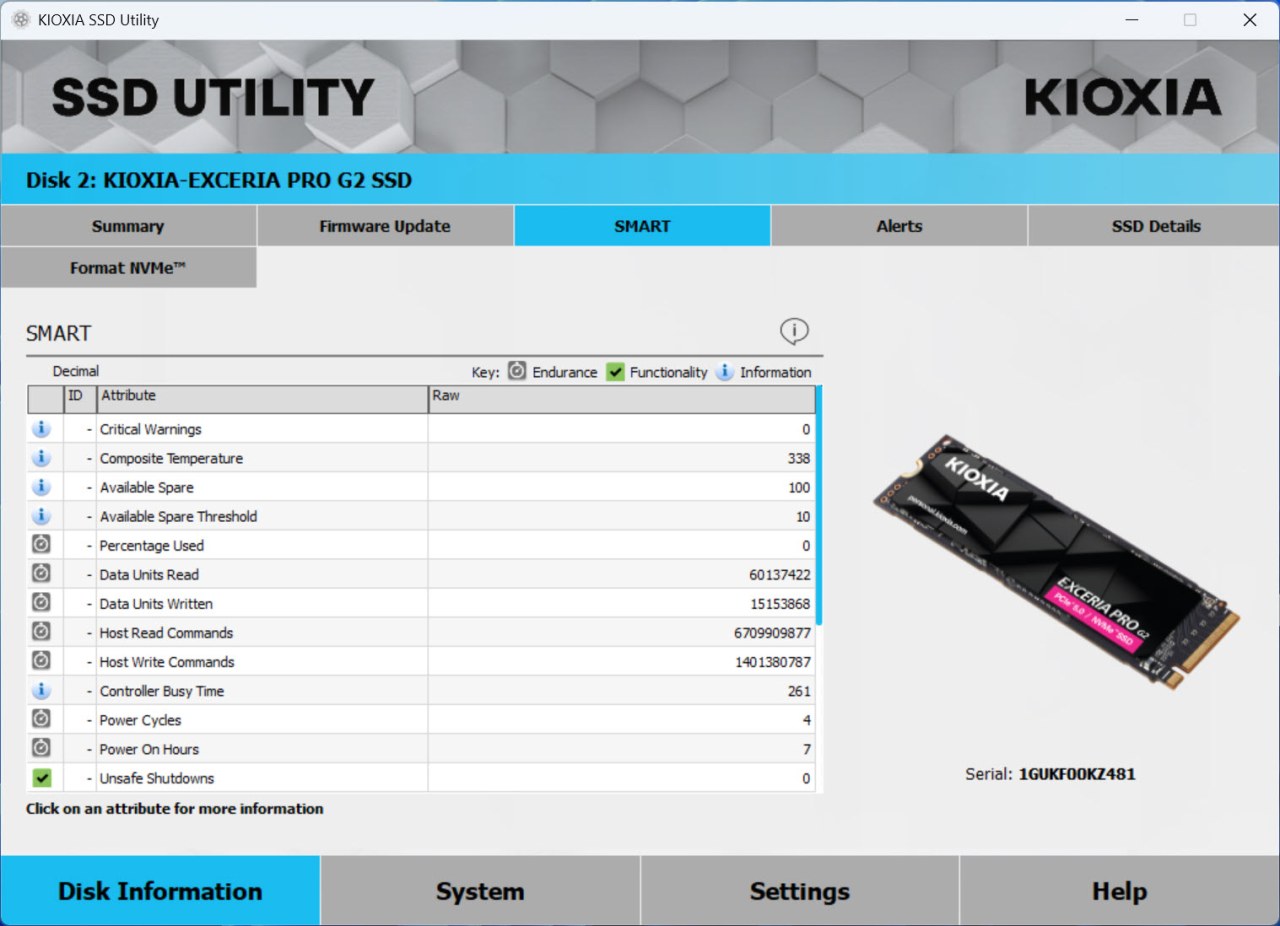This screenshot has height=926, width=1280.
Task: Click the endurance icon beside Host Write Commands
Action: coord(41,661)
